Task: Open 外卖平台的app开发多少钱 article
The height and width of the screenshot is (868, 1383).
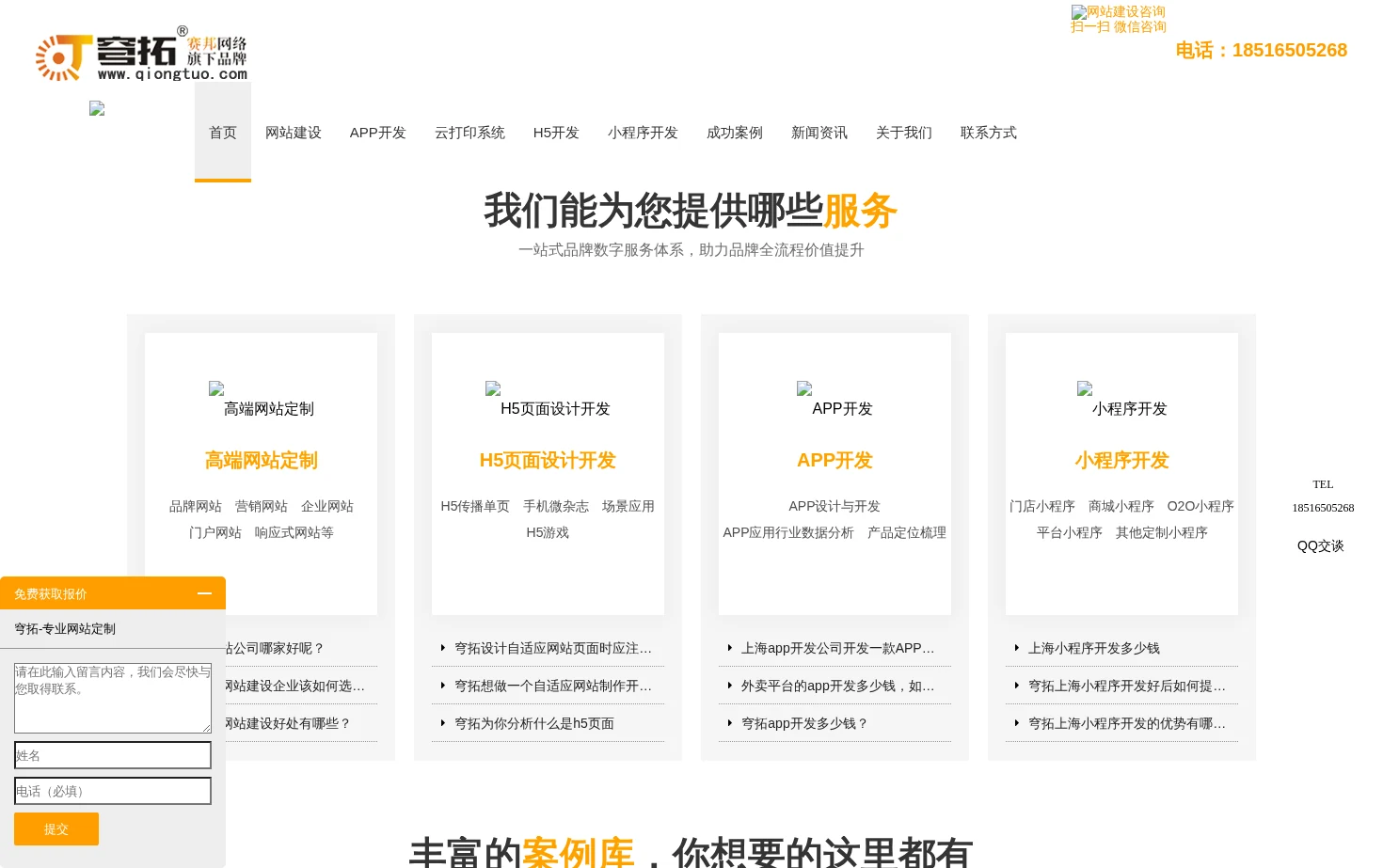Action: (838, 686)
